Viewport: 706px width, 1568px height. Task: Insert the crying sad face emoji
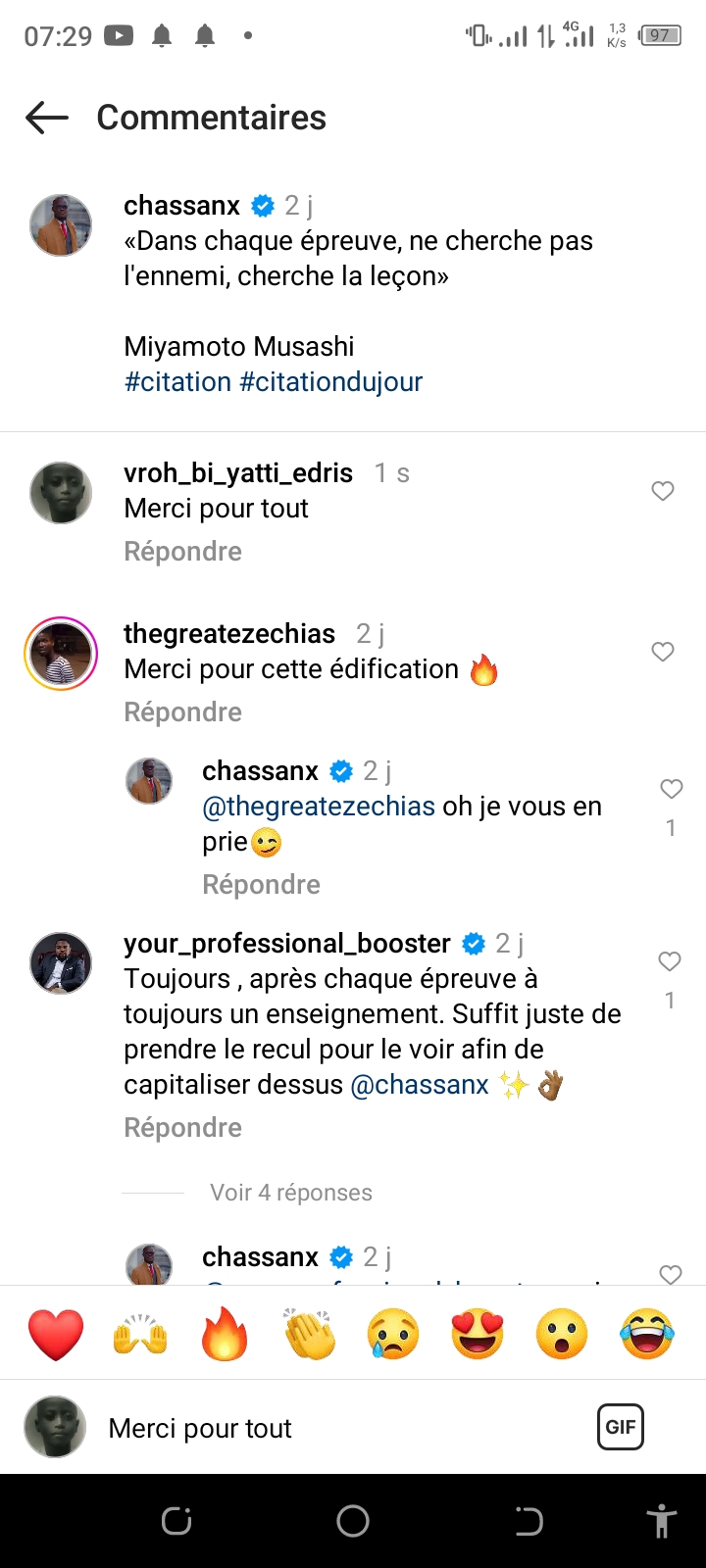393,1334
